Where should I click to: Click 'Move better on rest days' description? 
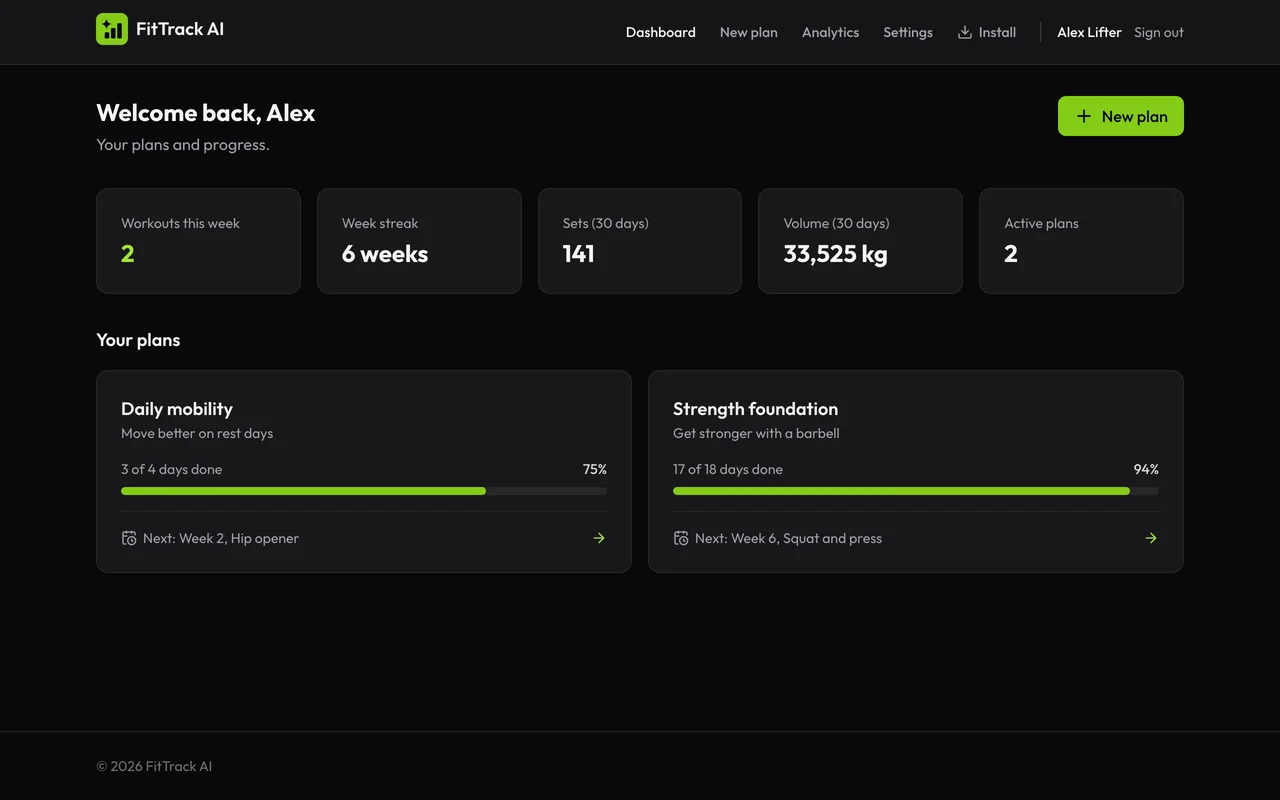tap(197, 433)
